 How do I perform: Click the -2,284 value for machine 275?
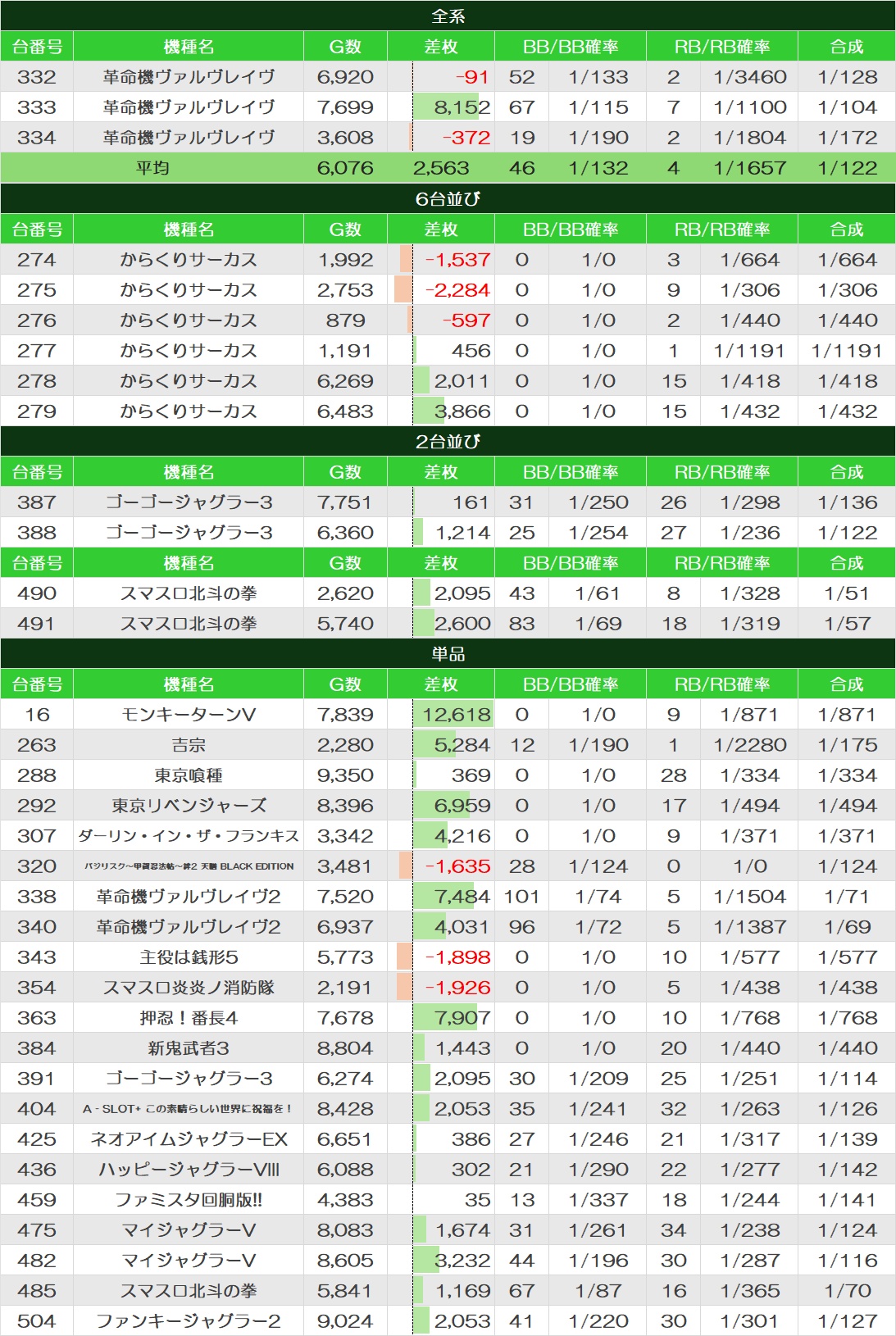point(457,290)
